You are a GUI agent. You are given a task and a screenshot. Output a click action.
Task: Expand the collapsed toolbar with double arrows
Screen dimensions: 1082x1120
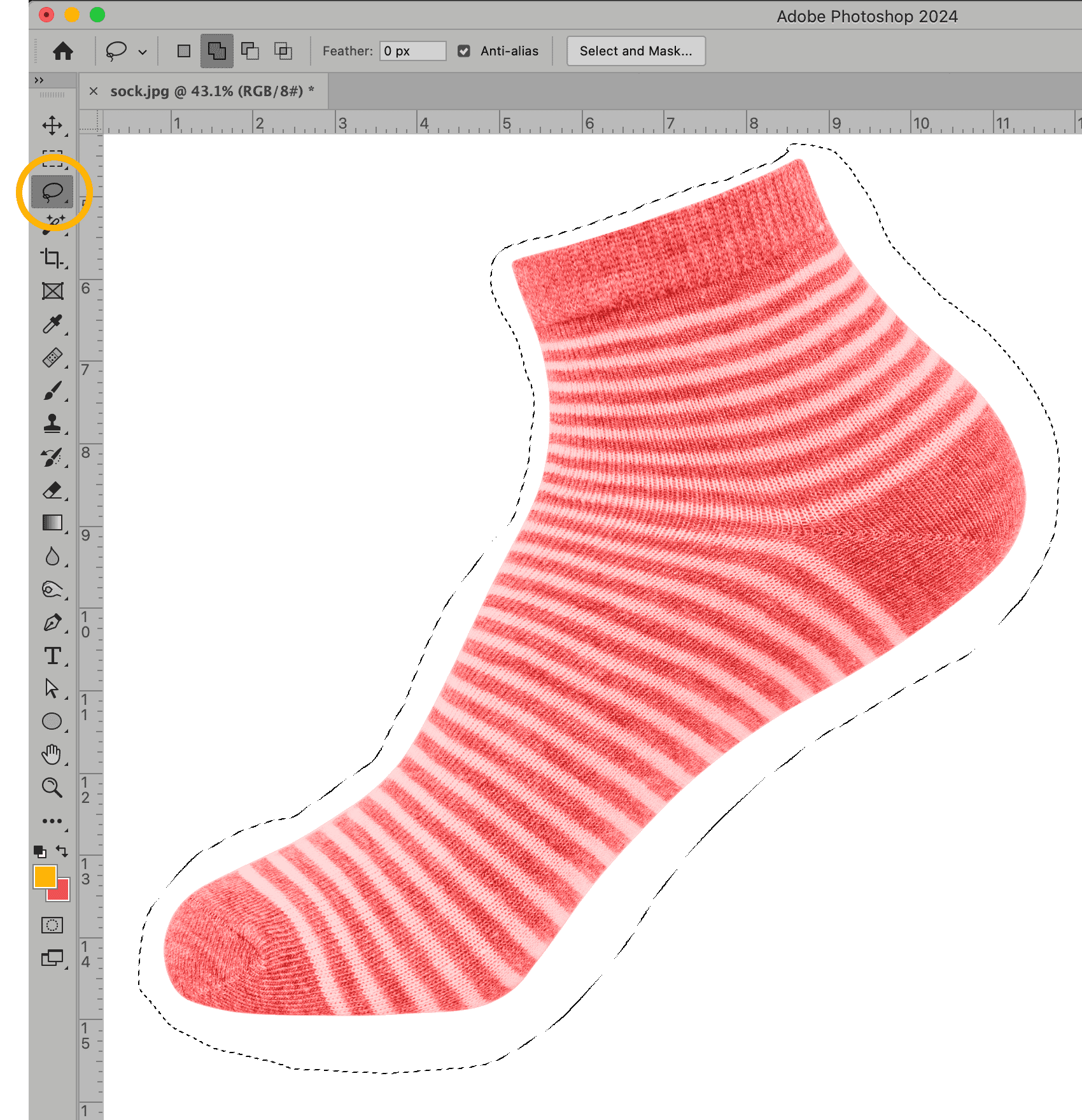pyautogui.click(x=39, y=80)
